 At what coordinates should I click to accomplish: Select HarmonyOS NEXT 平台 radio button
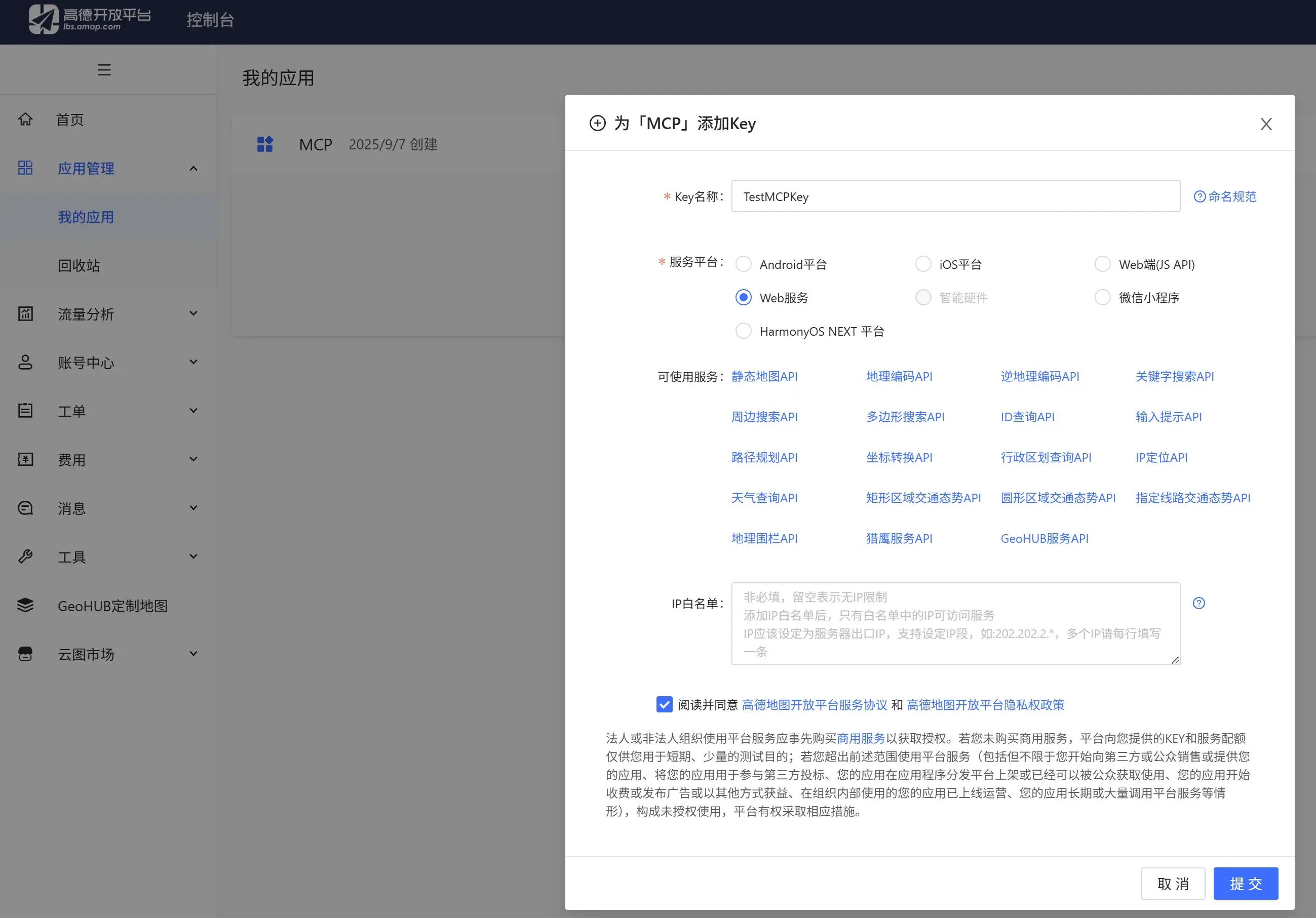[744, 331]
